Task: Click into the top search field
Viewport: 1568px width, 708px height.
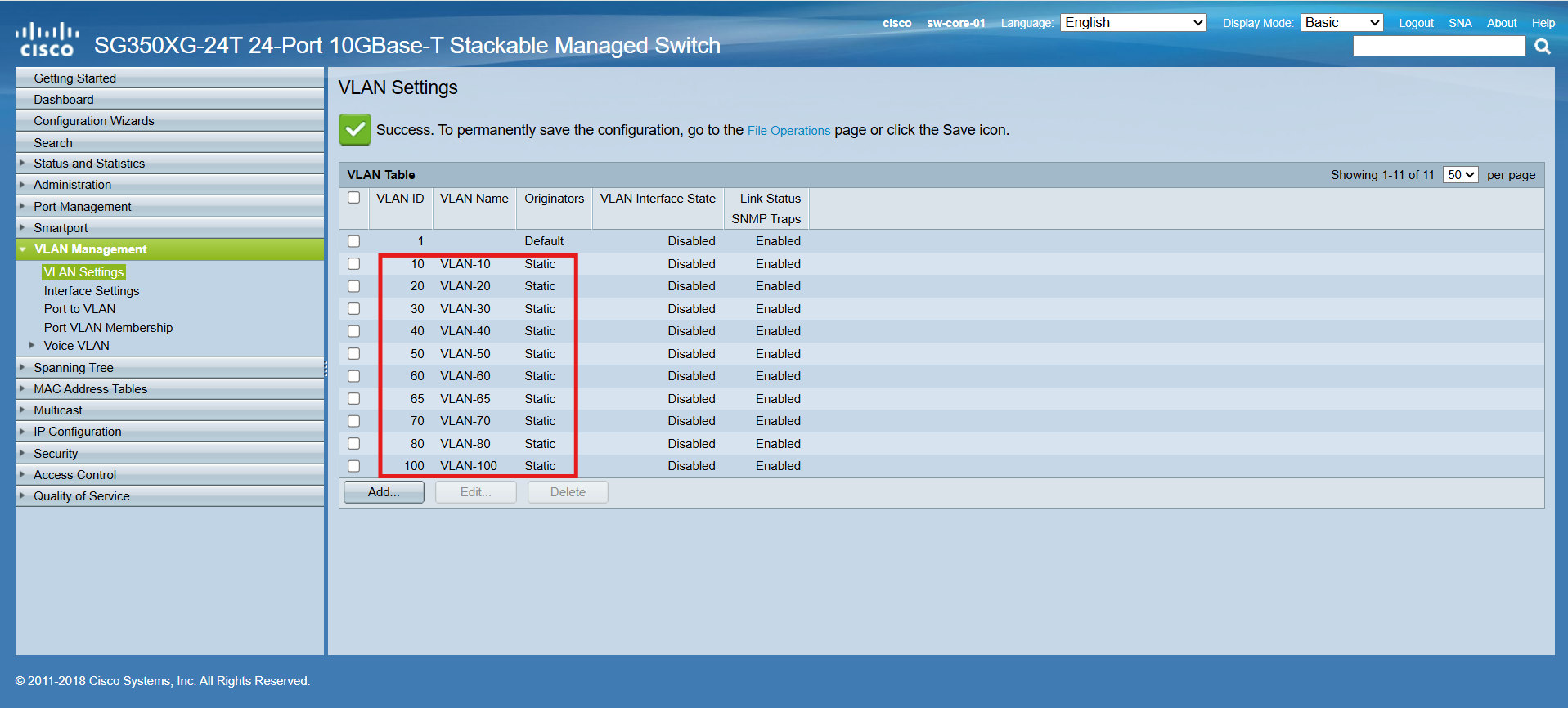Action: click(x=1438, y=47)
